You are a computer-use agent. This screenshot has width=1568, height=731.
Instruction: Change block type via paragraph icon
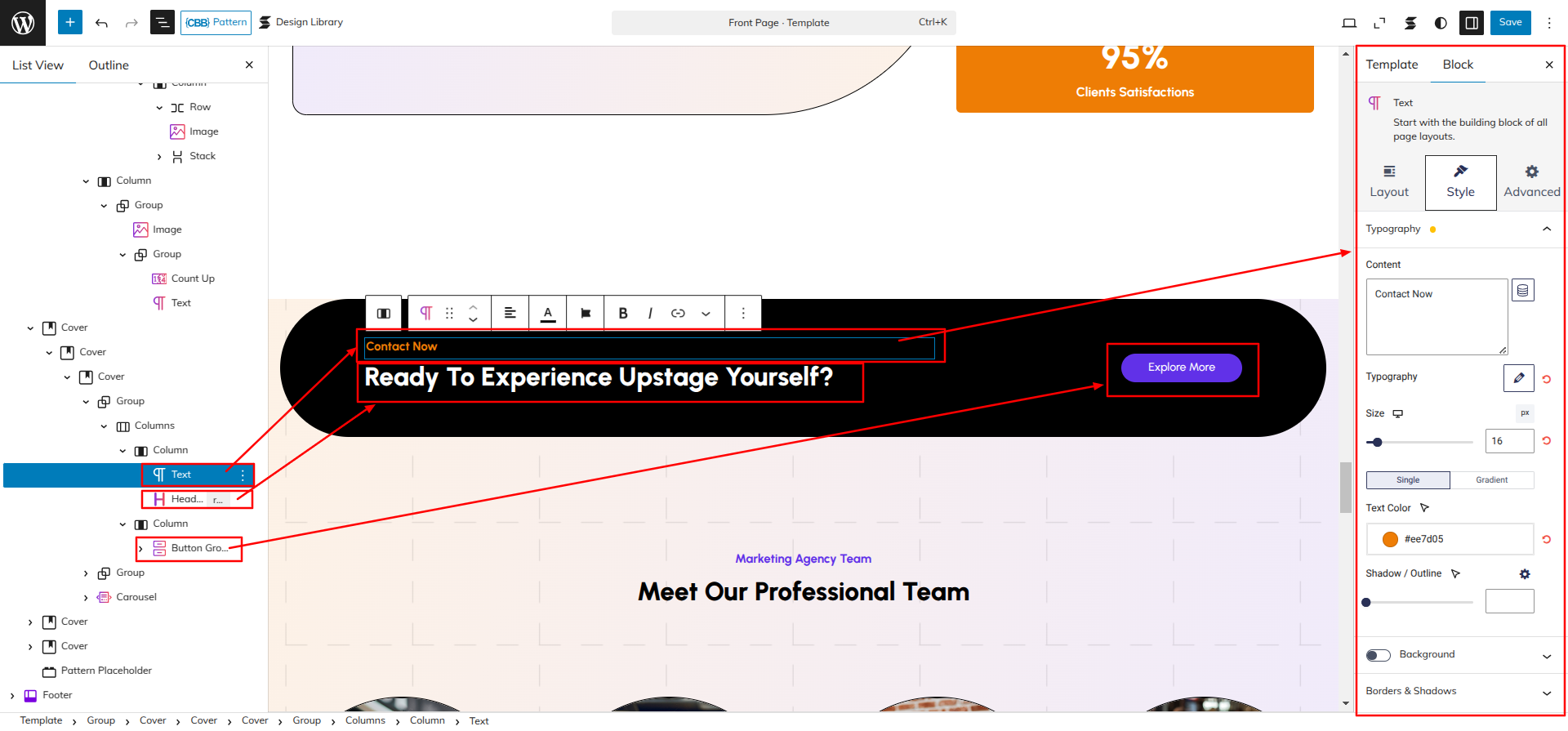425,314
